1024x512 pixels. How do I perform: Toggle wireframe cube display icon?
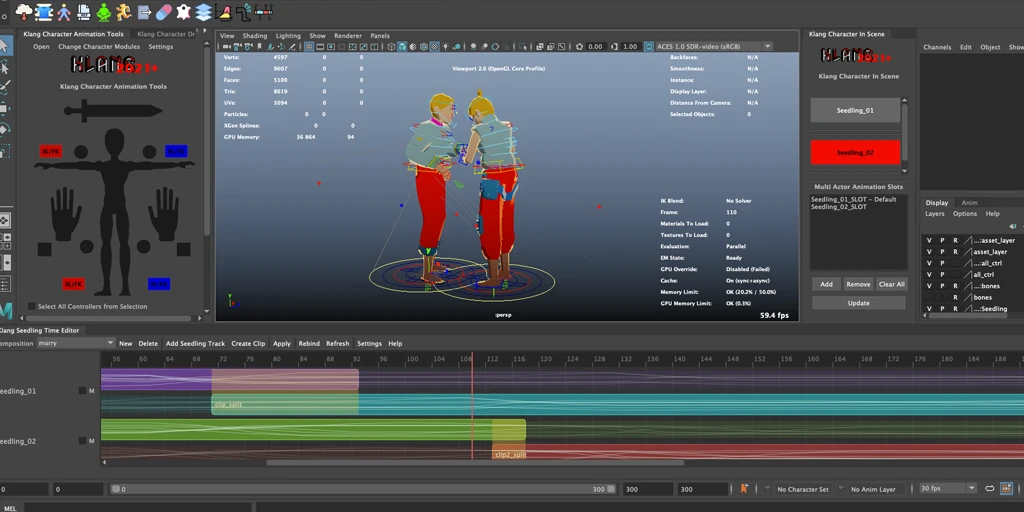[391, 46]
